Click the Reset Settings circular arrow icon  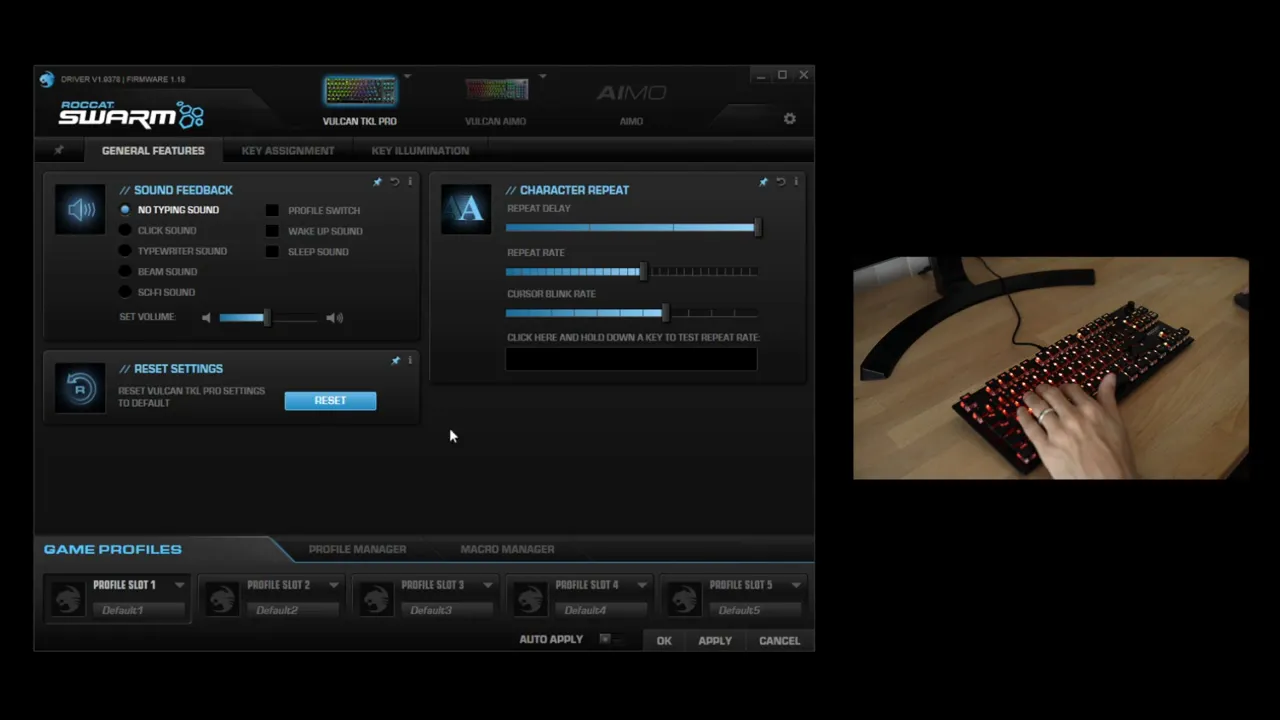tap(80, 388)
